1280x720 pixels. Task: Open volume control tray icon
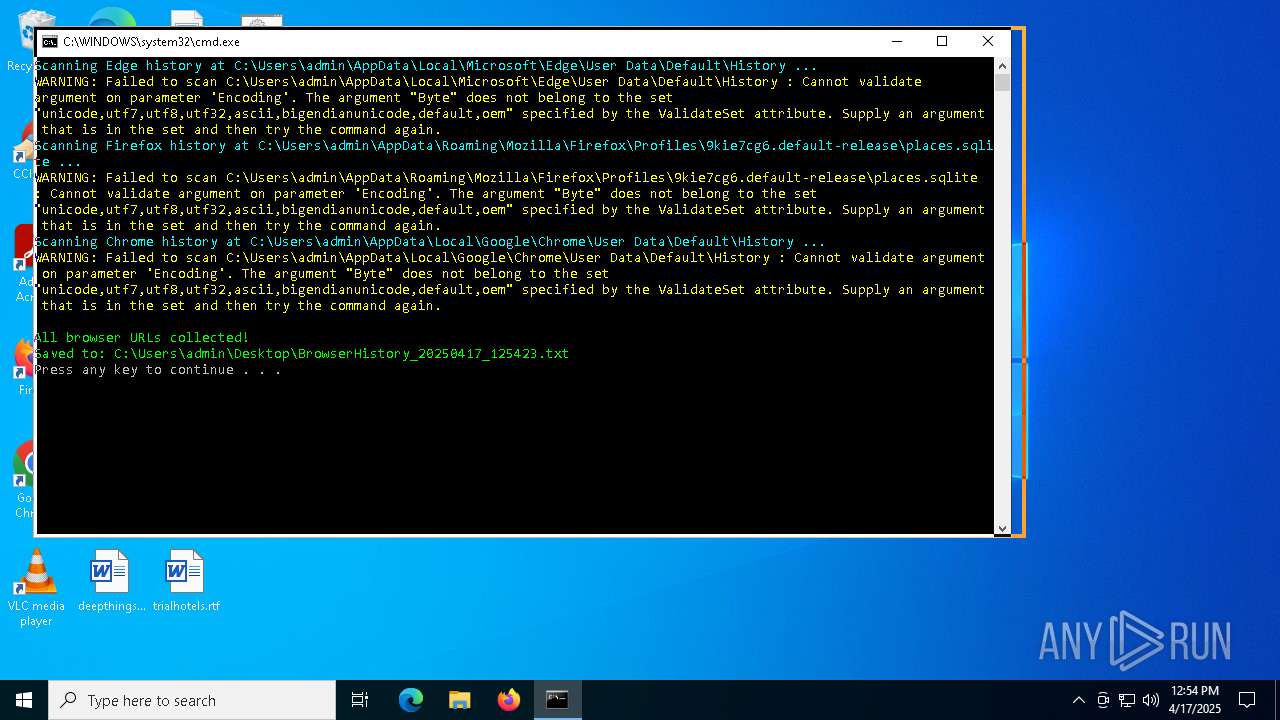(1151, 700)
